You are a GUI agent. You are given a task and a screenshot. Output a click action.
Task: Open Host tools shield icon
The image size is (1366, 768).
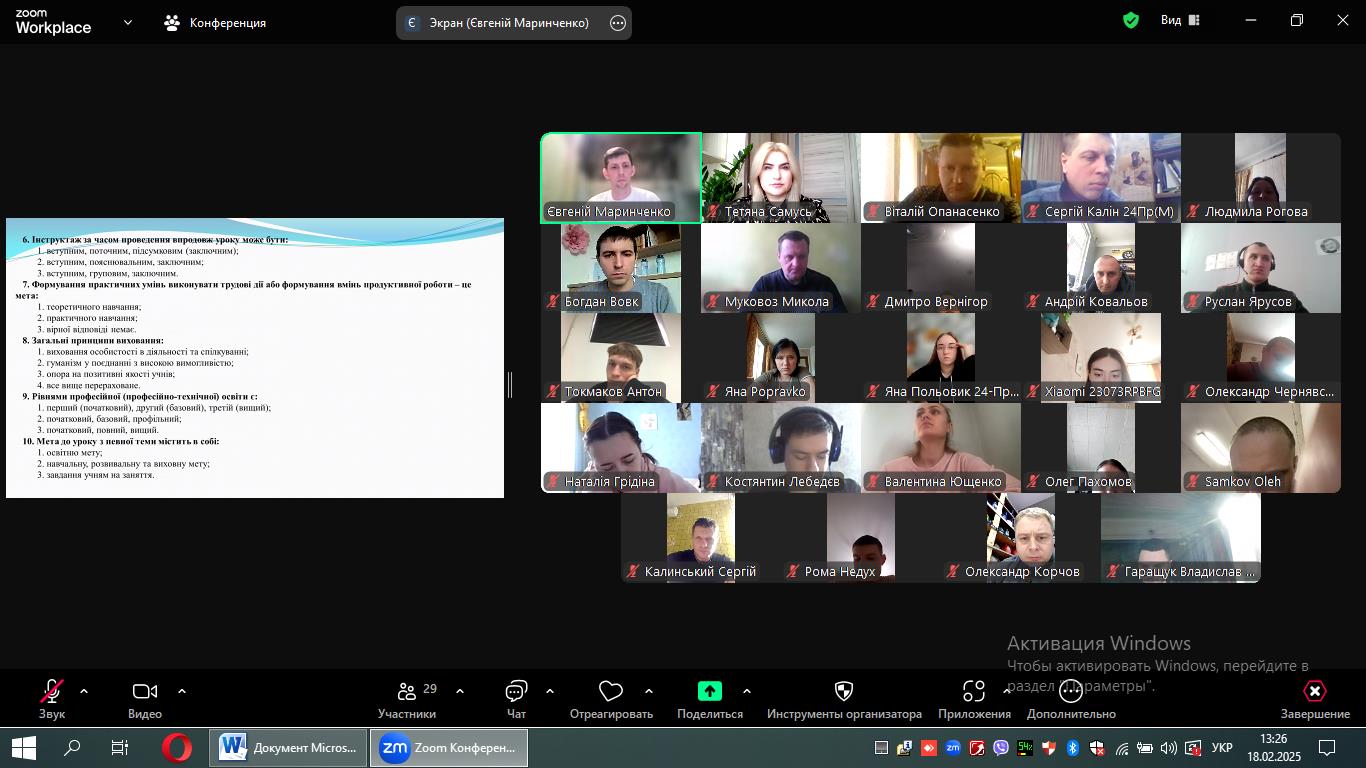pos(844,691)
